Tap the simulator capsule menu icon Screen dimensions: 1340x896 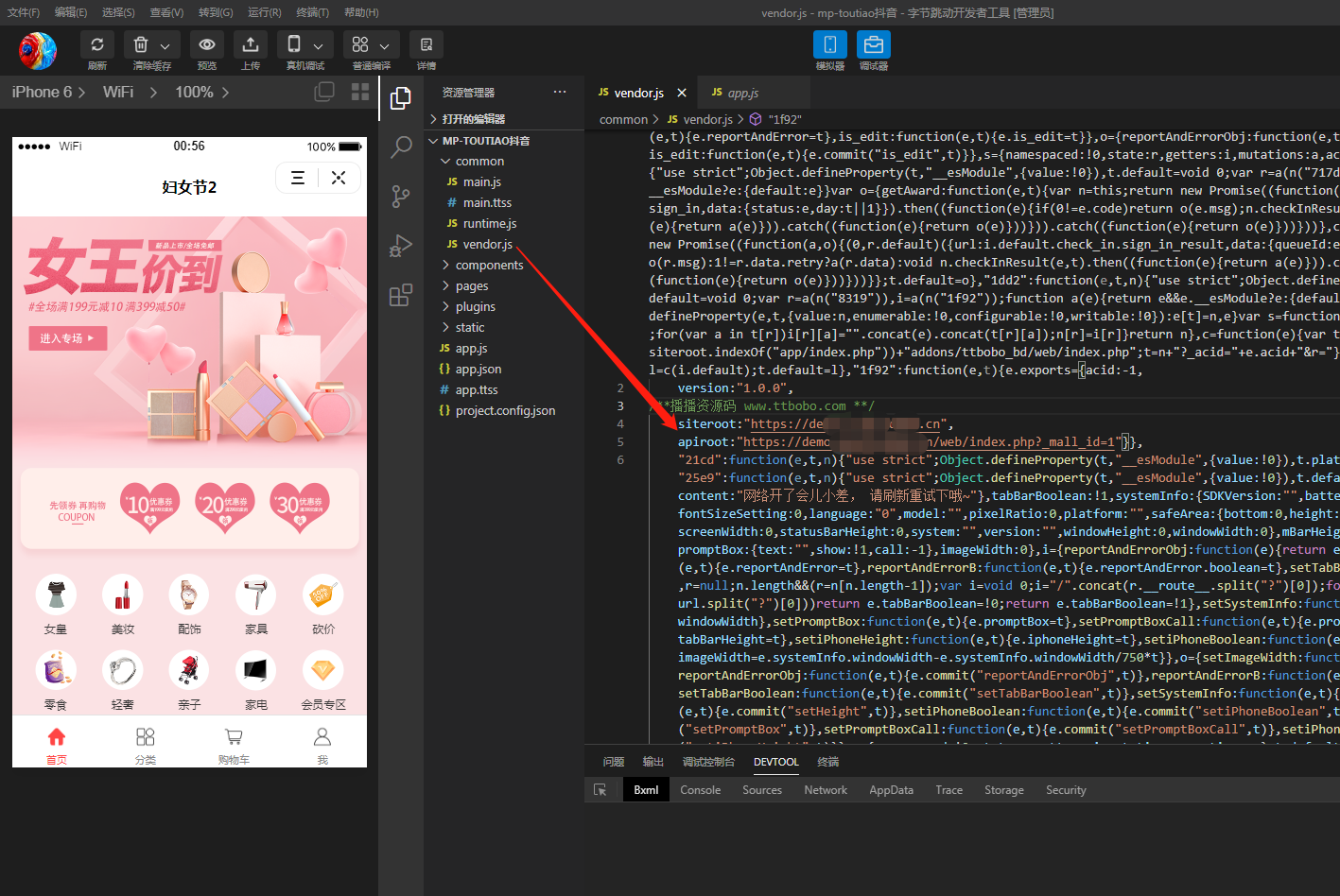pos(298,178)
